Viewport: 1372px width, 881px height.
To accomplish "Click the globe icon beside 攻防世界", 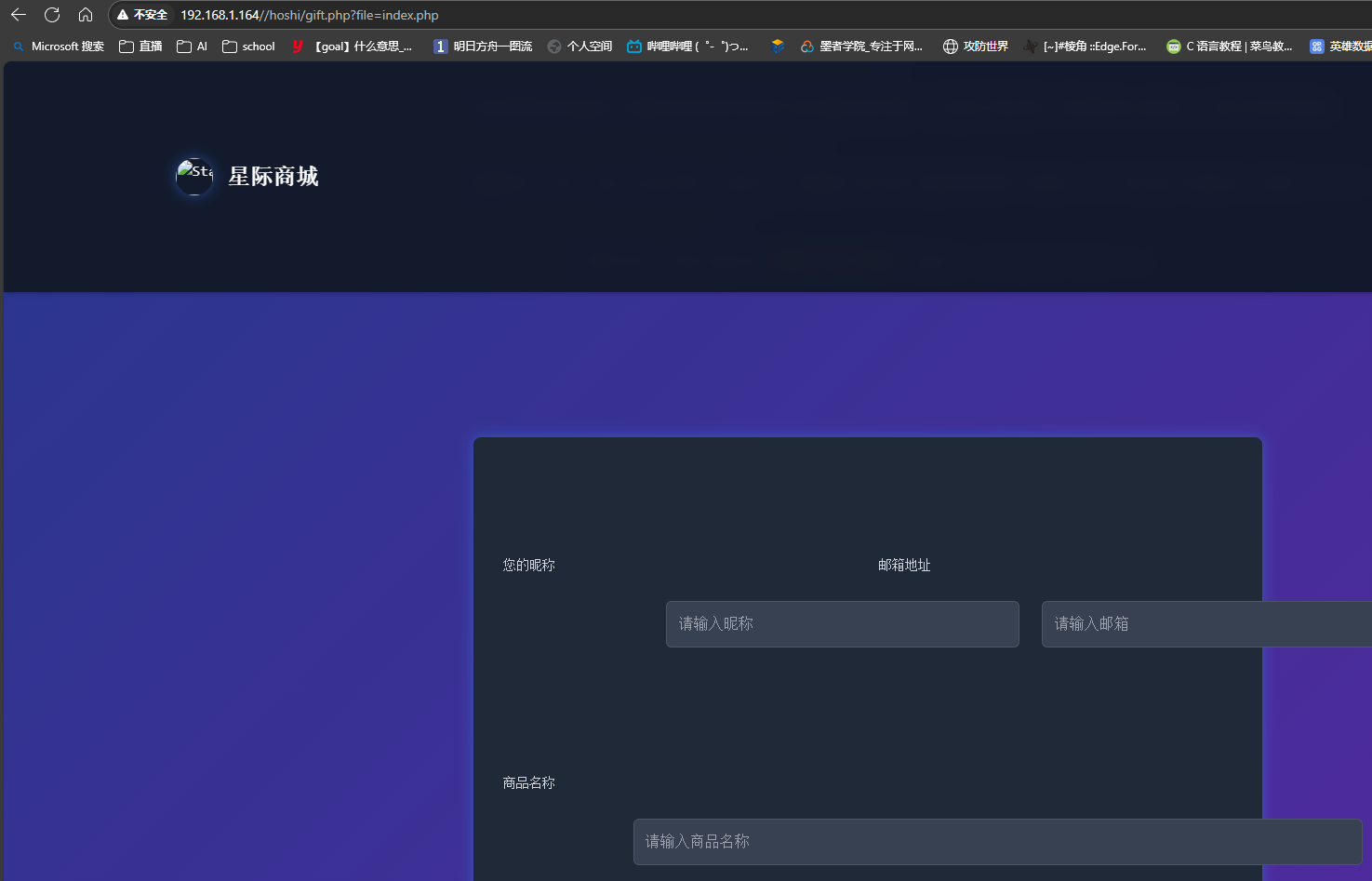I will tap(950, 46).
